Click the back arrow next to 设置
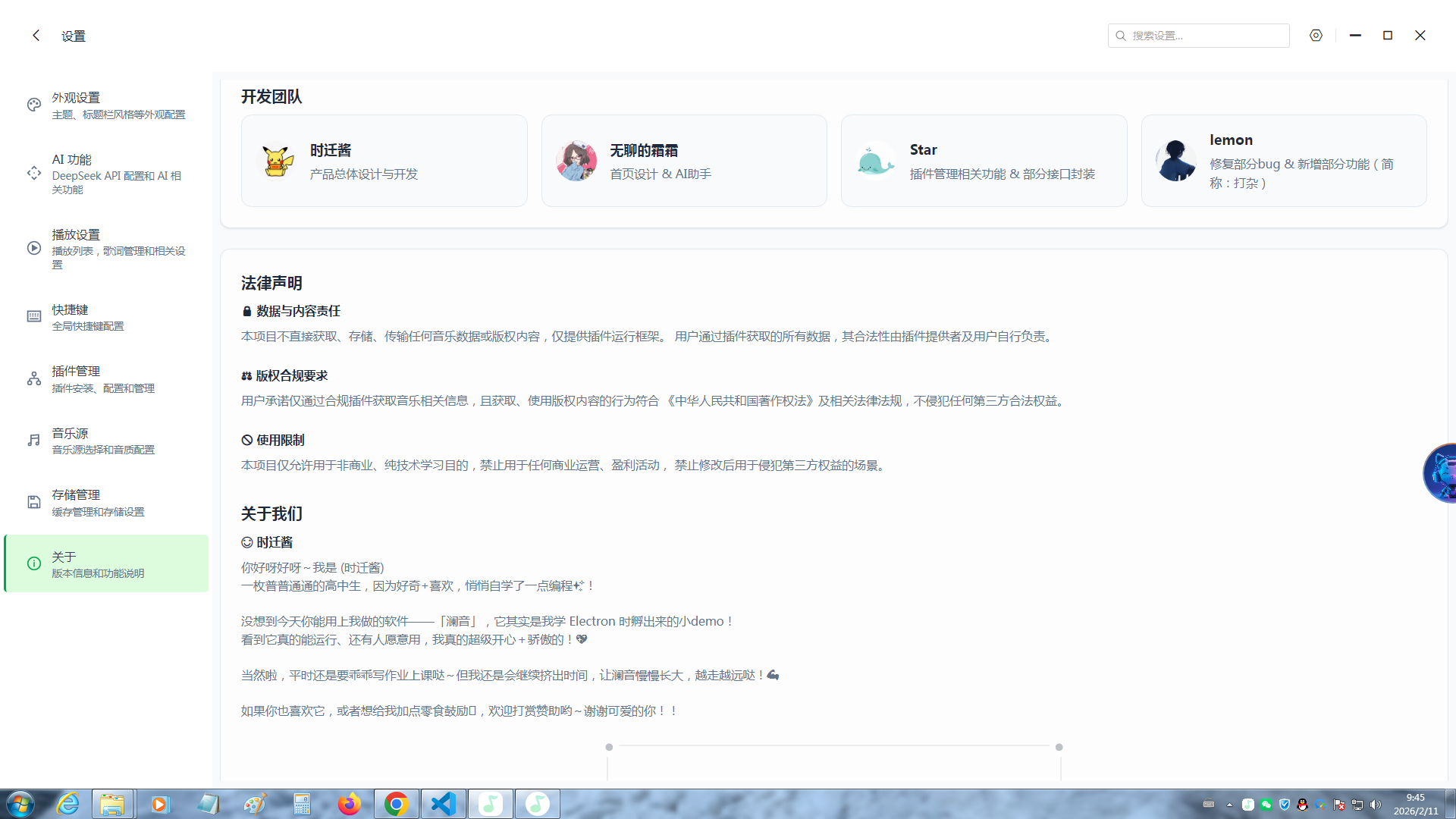Viewport: 1456px width, 819px height. tap(36, 36)
